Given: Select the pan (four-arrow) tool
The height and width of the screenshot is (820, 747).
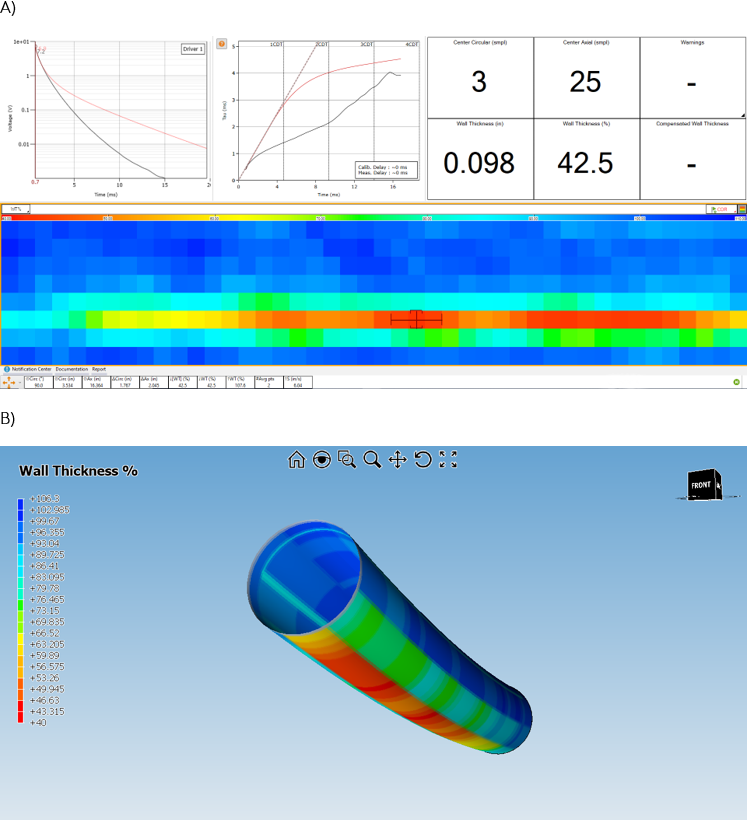Looking at the screenshot, I should click(397, 459).
